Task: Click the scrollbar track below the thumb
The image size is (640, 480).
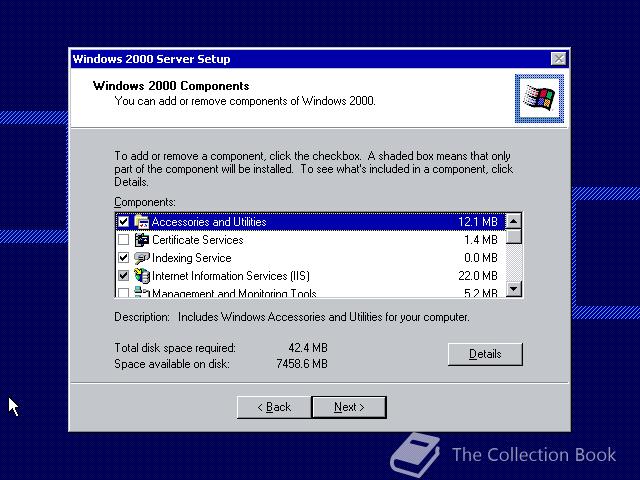Action: click(x=513, y=263)
